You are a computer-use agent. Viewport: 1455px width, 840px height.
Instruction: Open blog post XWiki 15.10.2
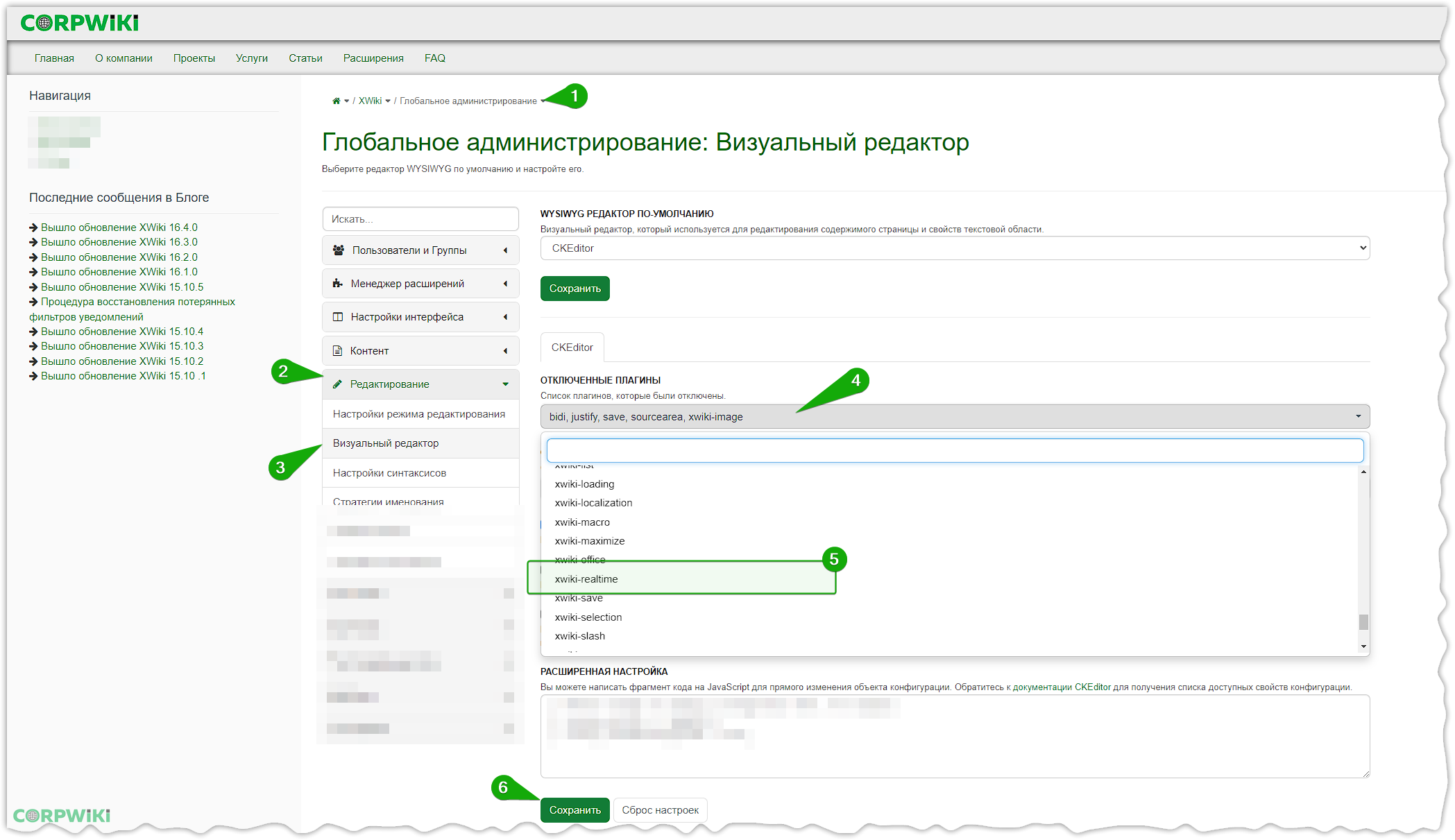point(122,361)
